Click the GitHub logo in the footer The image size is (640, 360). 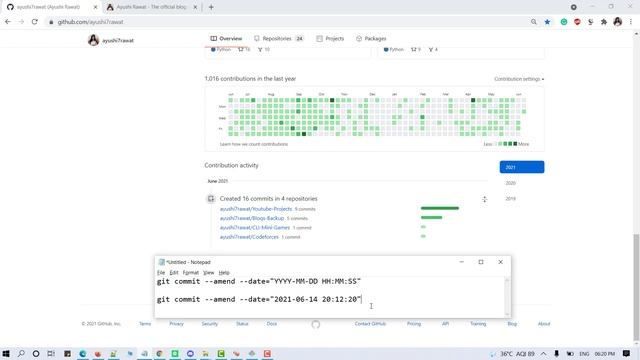(x=316, y=324)
